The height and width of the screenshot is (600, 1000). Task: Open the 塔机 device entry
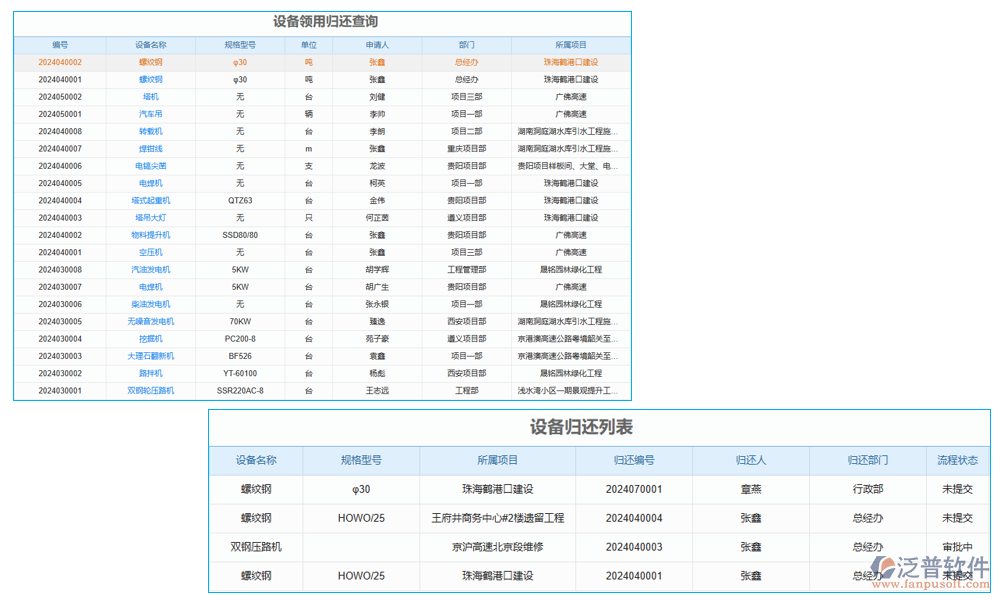tap(153, 96)
